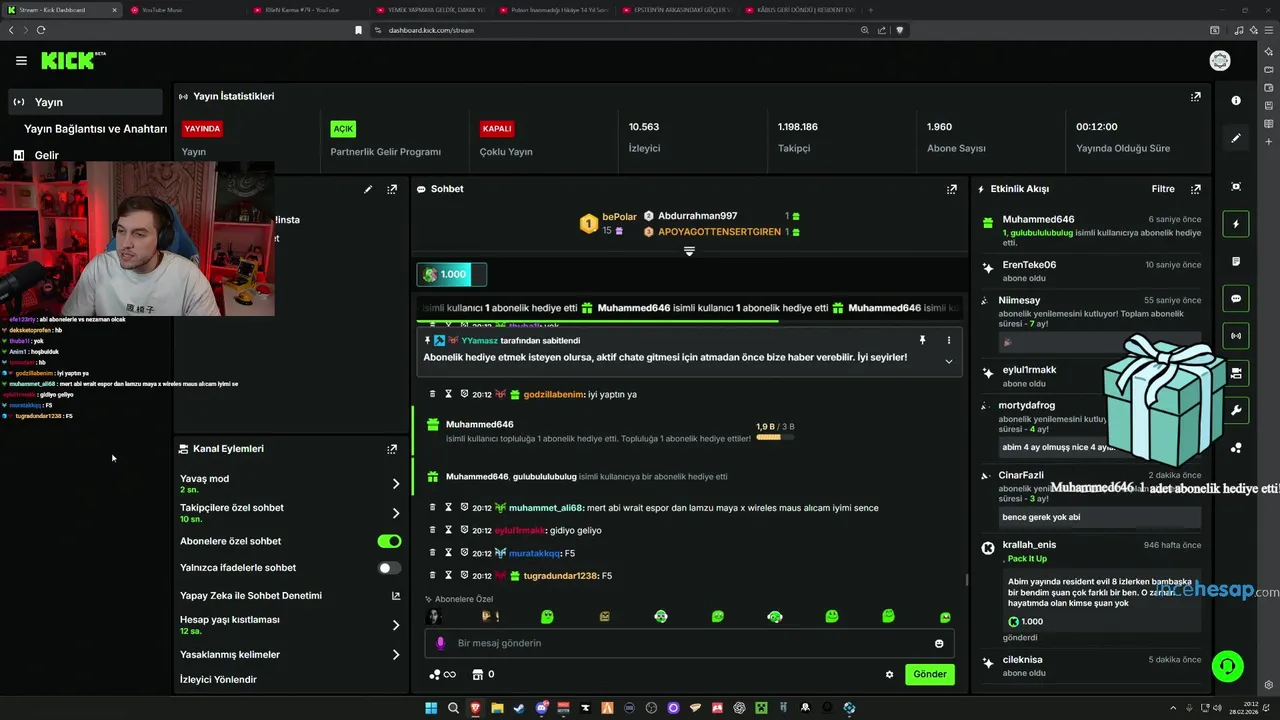Open Windows Start menu
Screen dimensions: 1280x720
pyautogui.click(x=431, y=708)
